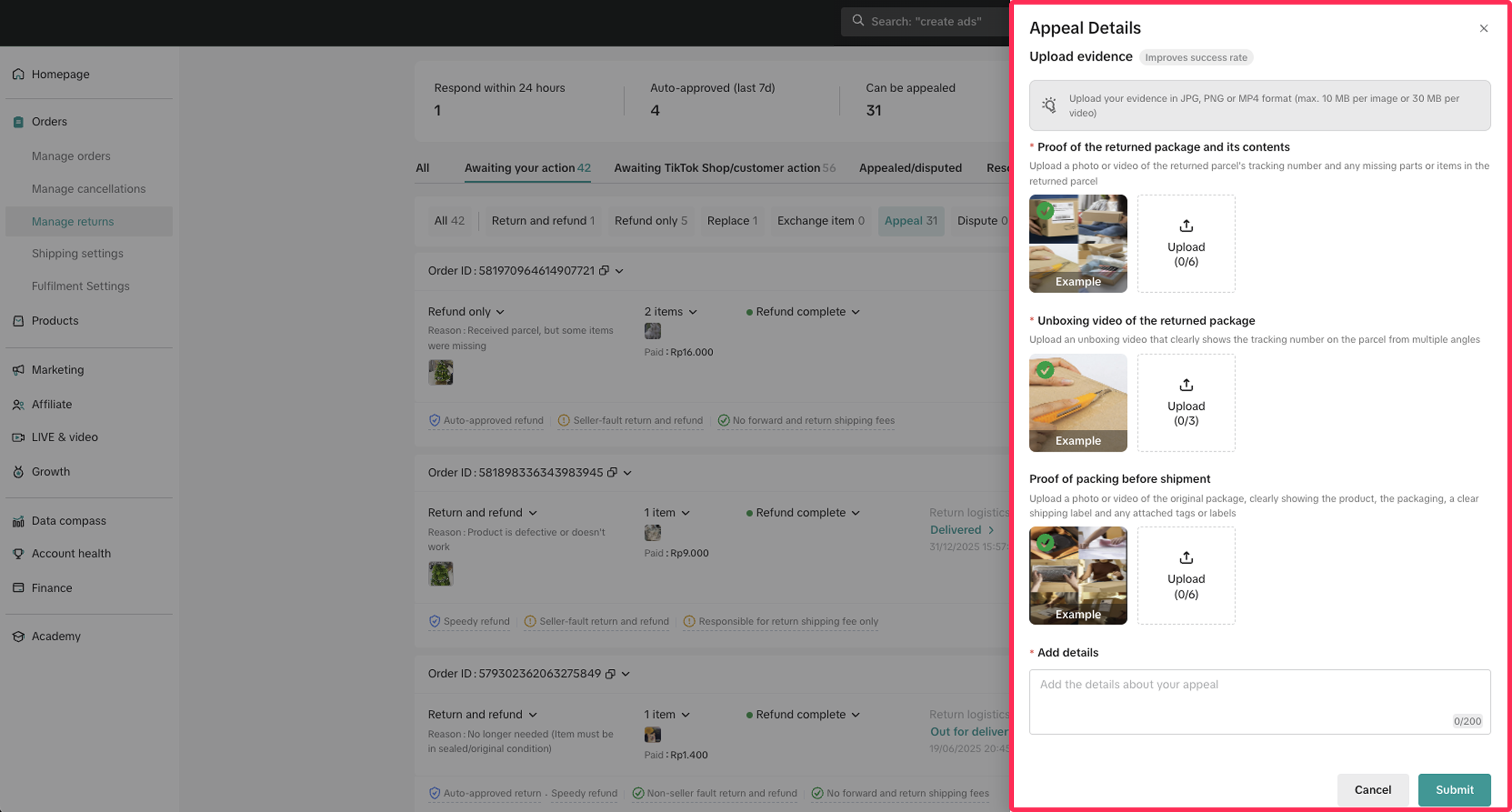Open Manage cancellations menu item
1512x812 pixels.
point(89,189)
